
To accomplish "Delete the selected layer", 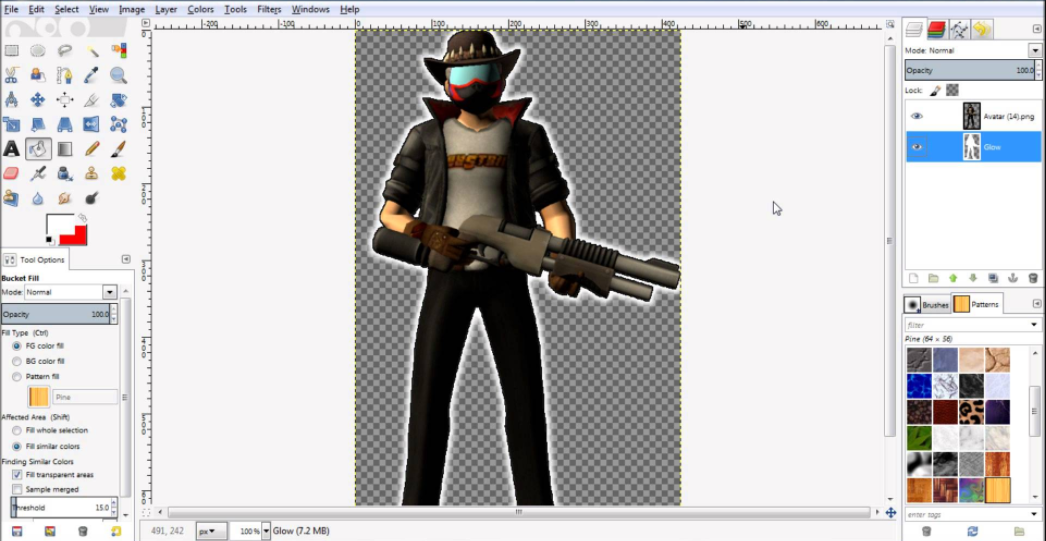I will click(x=1033, y=278).
